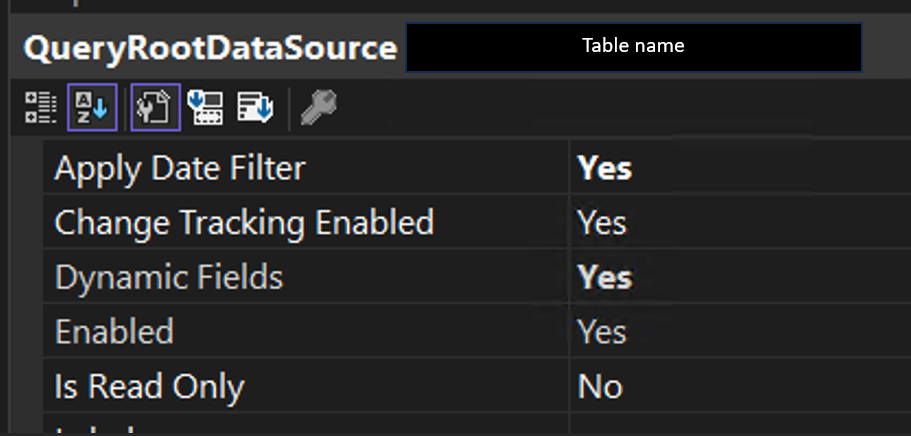Click the QueryRootDataSource header title

point(210,48)
